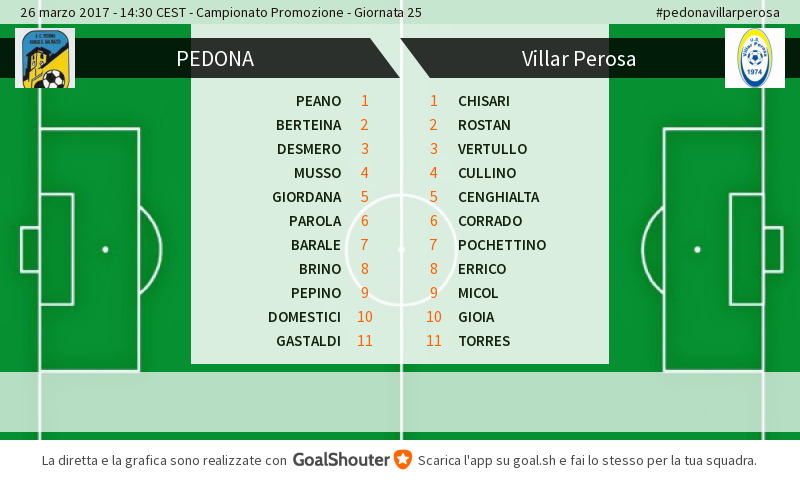The width and height of the screenshot is (800, 480).
Task: Select player GASTALDI number 11
Action: click(x=308, y=341)
